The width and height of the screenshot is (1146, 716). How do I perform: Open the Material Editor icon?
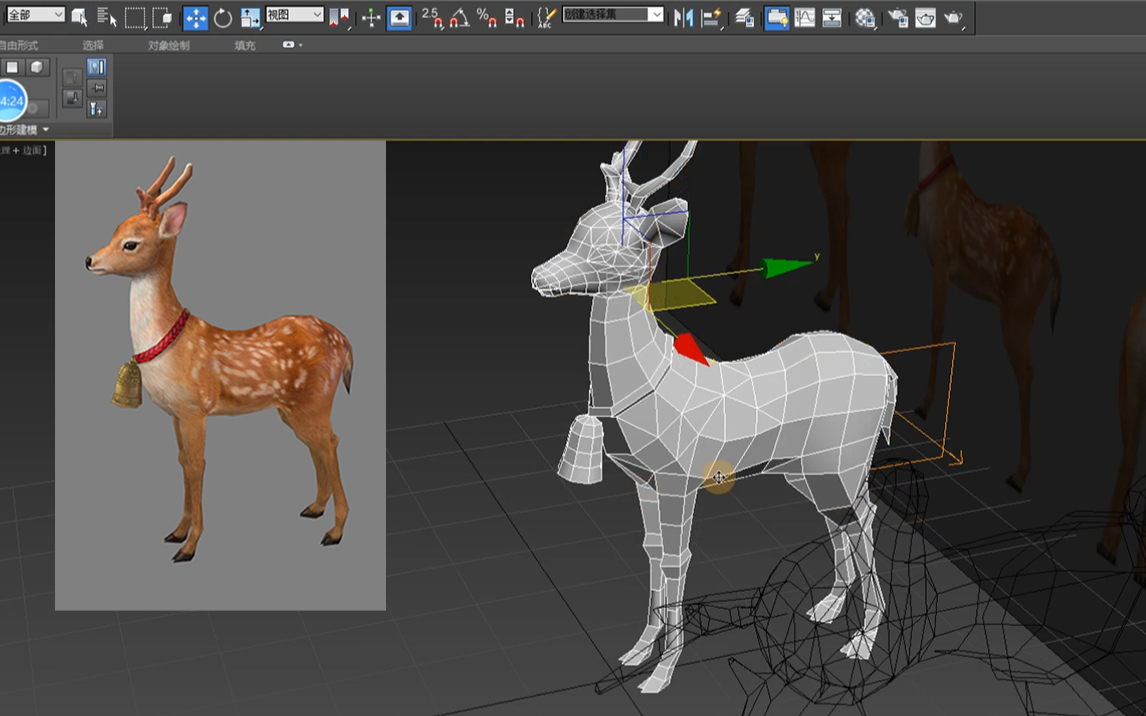(865, 18)
